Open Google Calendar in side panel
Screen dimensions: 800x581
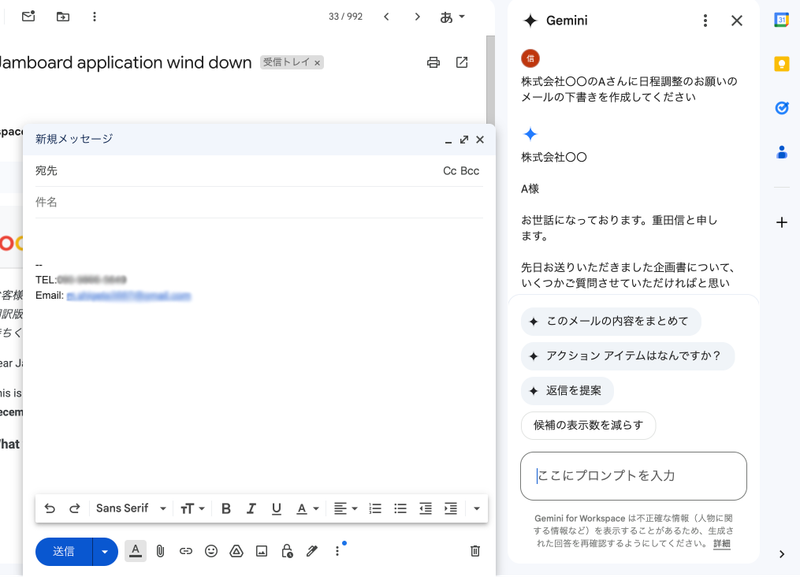782,21
